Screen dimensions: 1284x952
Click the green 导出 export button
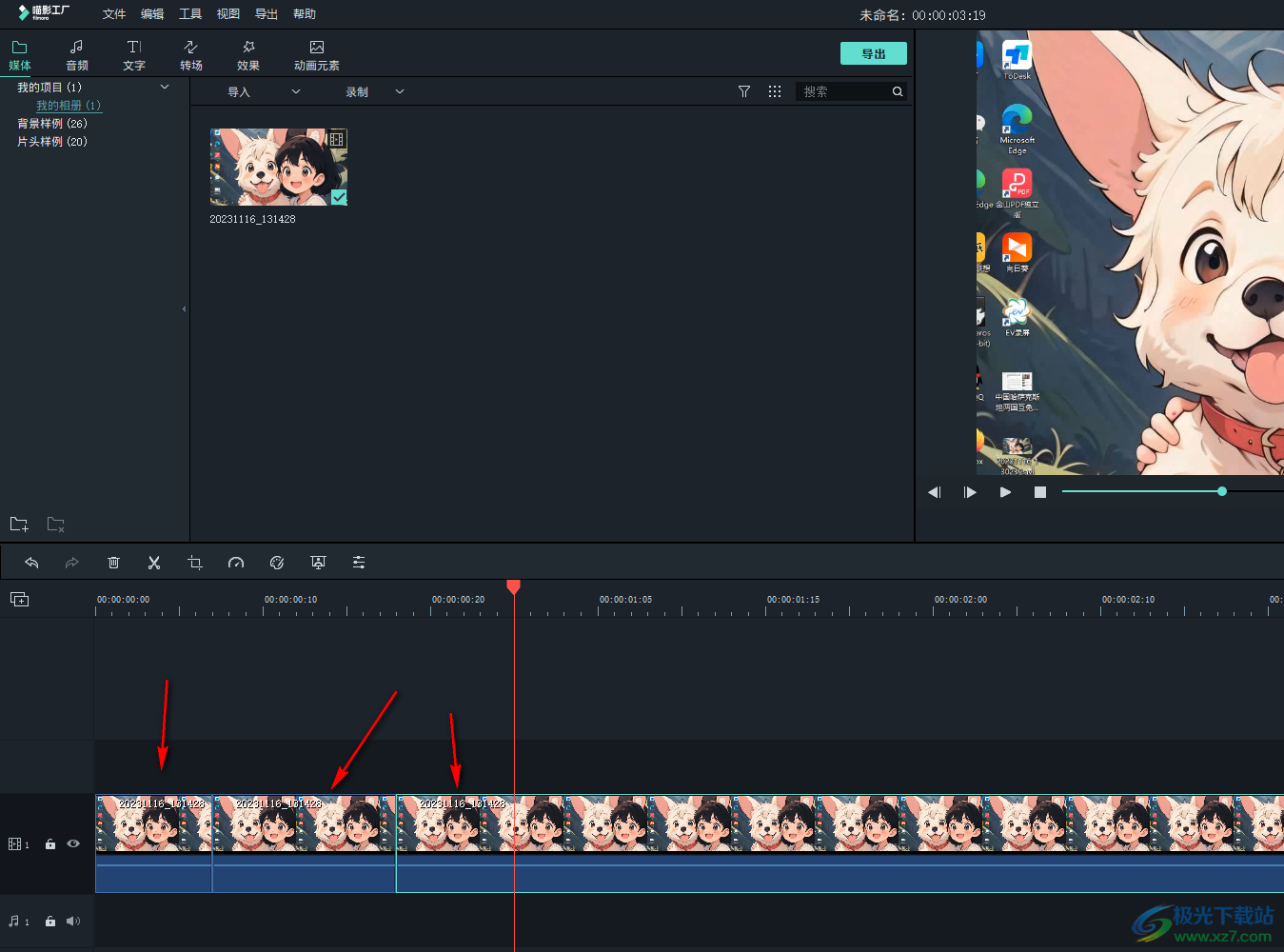pos(874,53)
